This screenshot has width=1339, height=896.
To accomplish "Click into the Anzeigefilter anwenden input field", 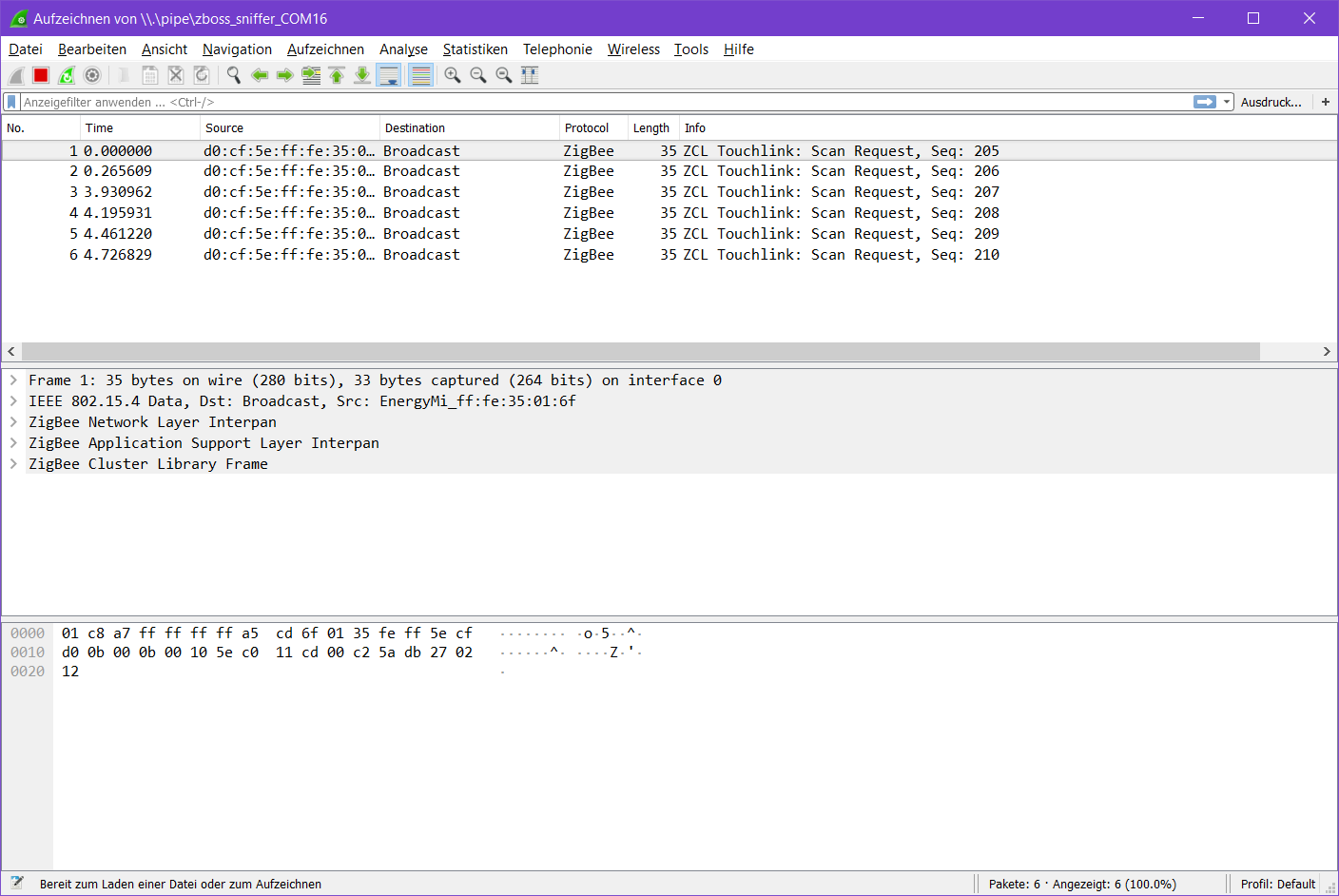I will click(x=607, y=102).
